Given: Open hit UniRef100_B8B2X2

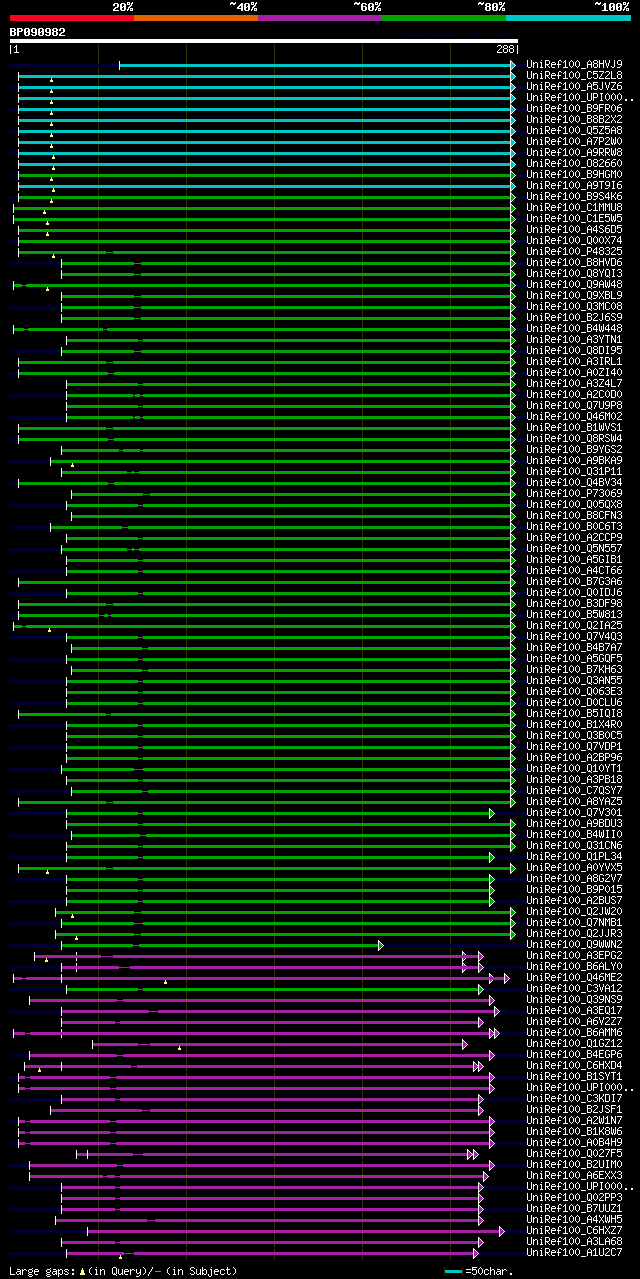Looking at the screenshot, I should pyautogui.click(x=574, y=120).
